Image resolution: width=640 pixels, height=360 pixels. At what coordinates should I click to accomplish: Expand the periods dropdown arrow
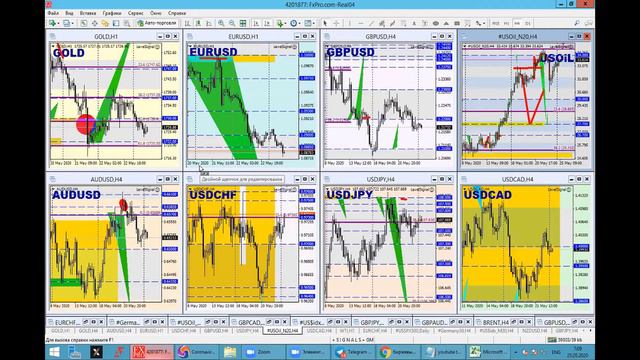pos(300,23)
